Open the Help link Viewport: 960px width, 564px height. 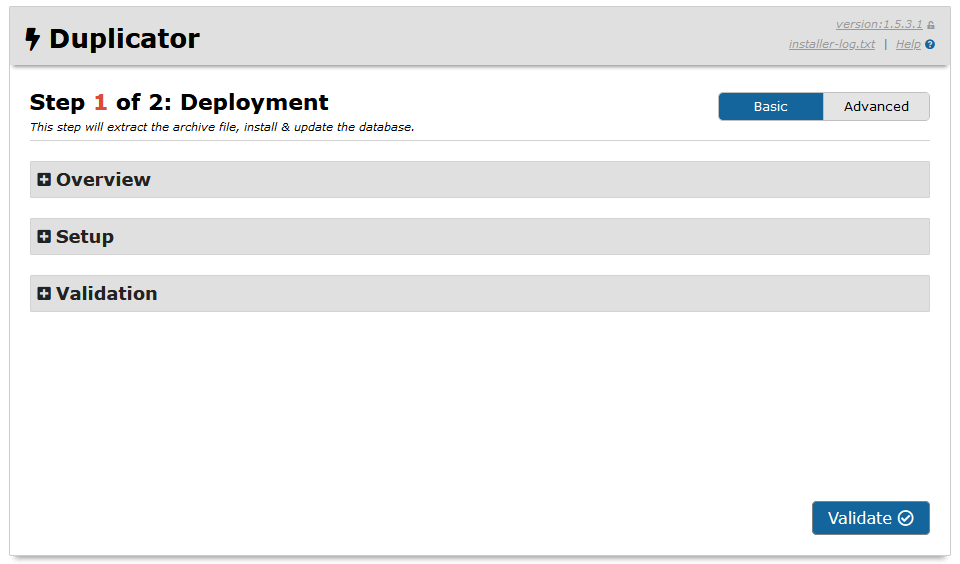click(908, 44)
